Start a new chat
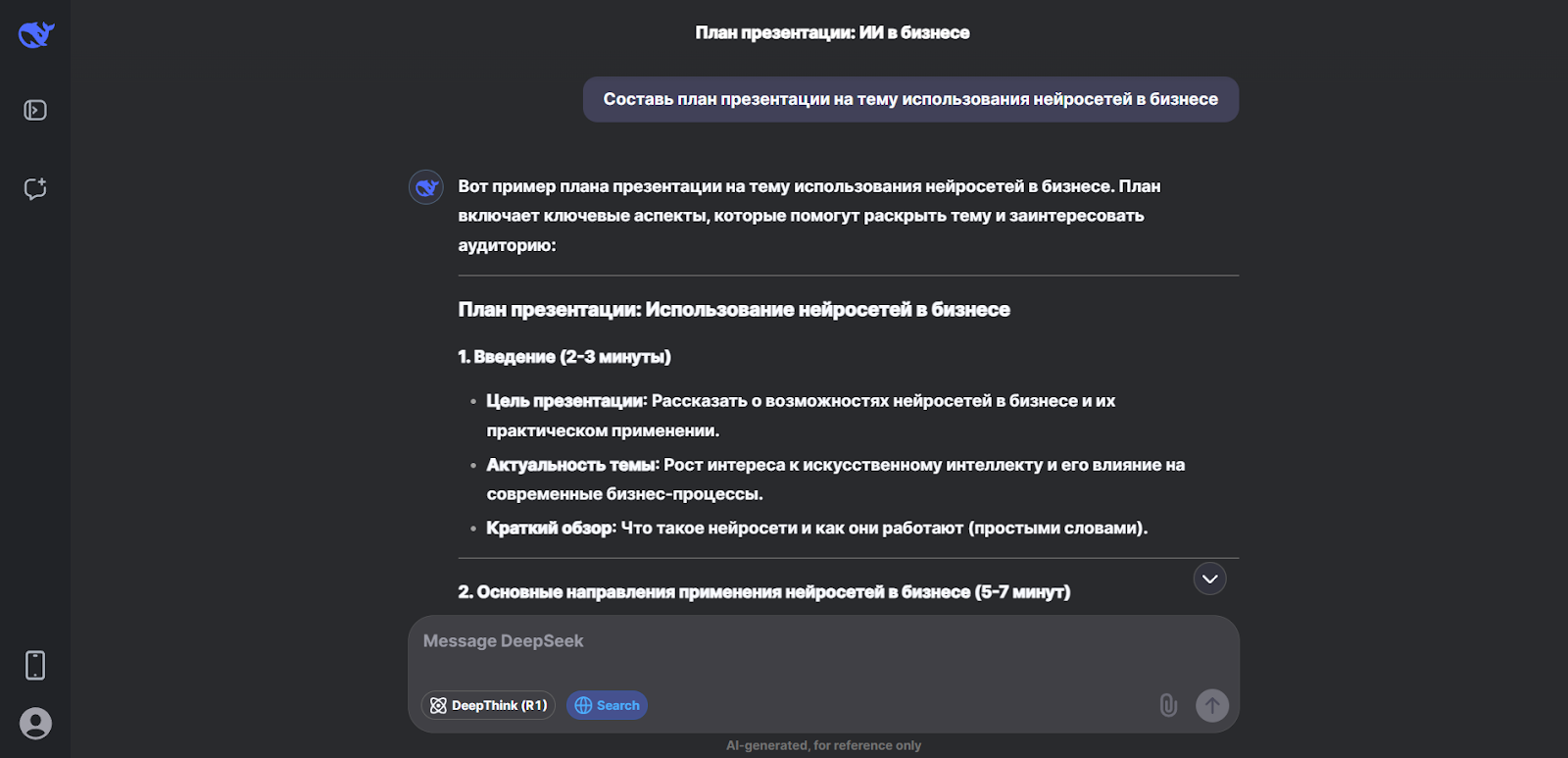The image size is (1568, 758). (35, 188)
